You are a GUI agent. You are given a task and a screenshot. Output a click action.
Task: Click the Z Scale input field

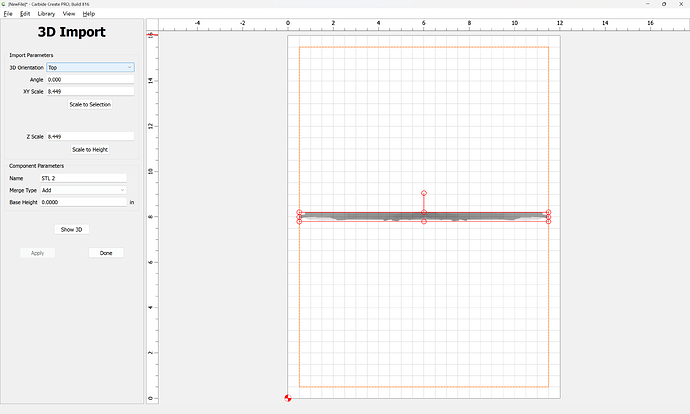tap(90, 136)
